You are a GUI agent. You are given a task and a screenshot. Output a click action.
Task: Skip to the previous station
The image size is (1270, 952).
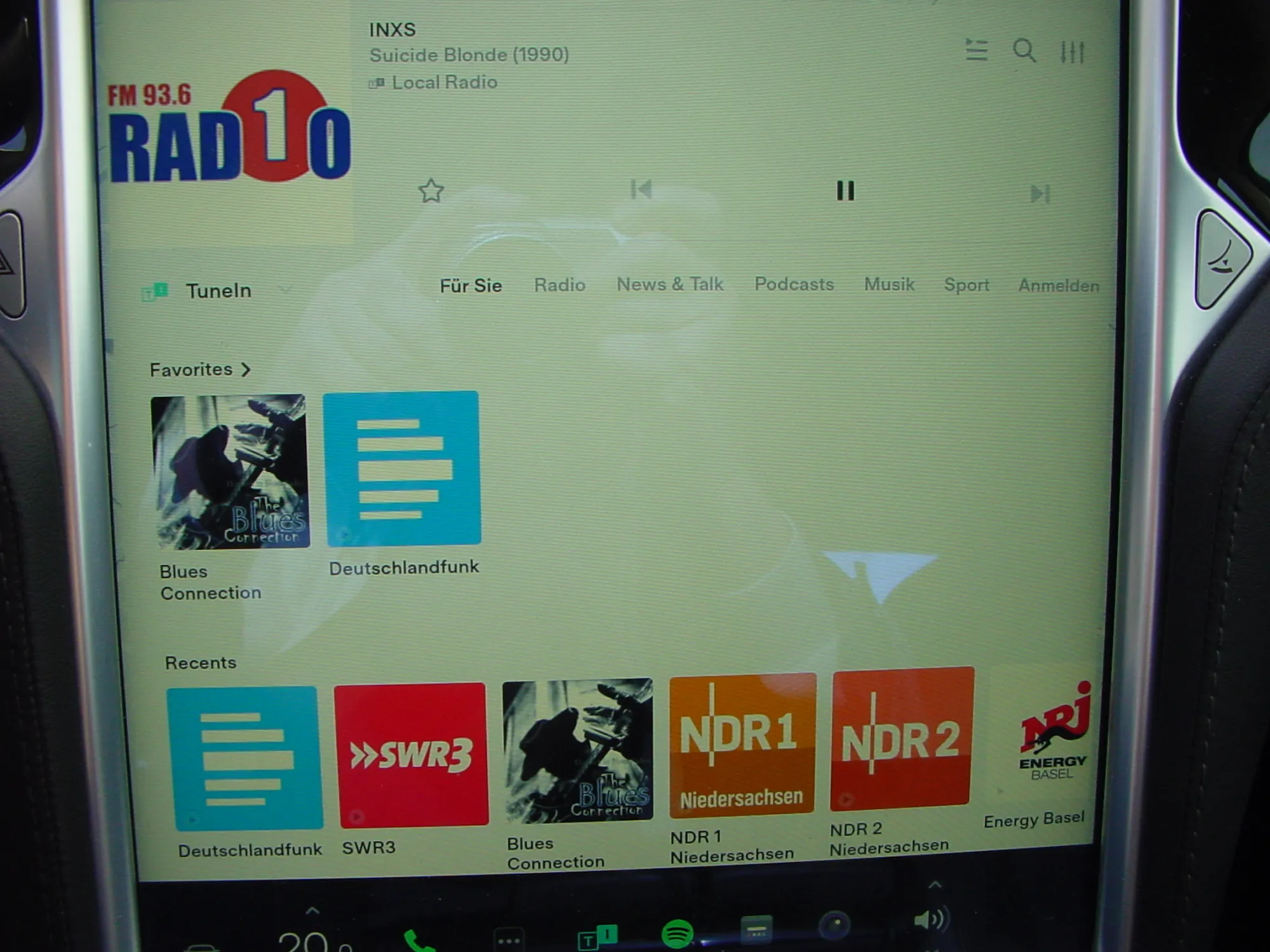click(641, 189)
